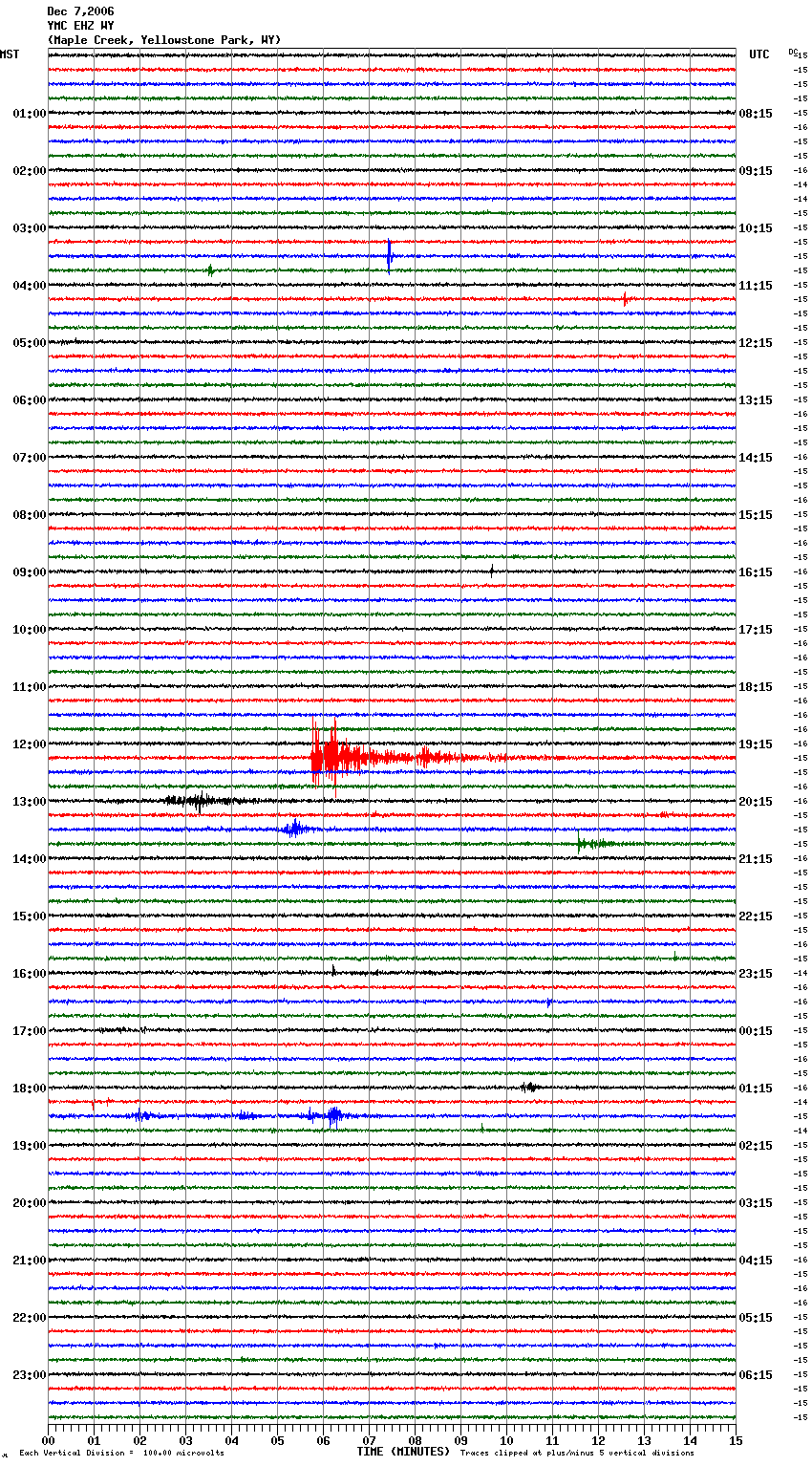Click the '01:00' MST hour label

click(30, 114)
